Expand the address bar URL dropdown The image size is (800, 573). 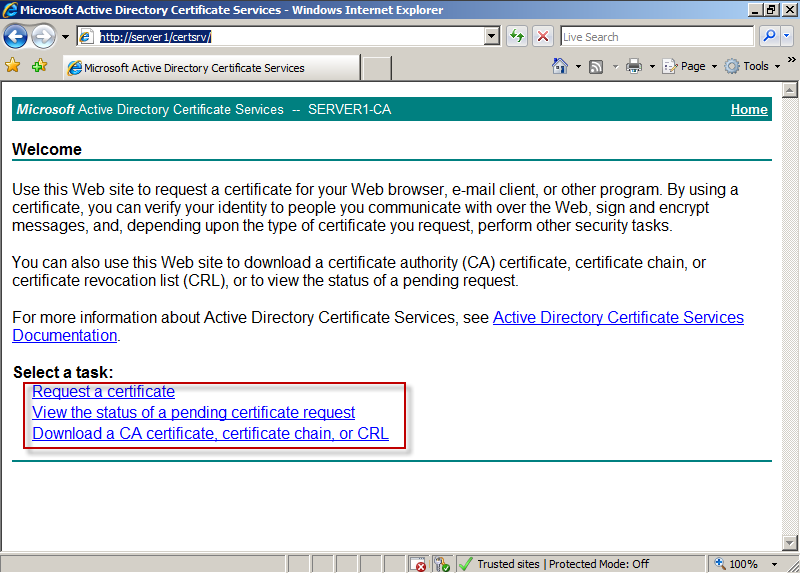pyautogui.click(x=491, y=37)
